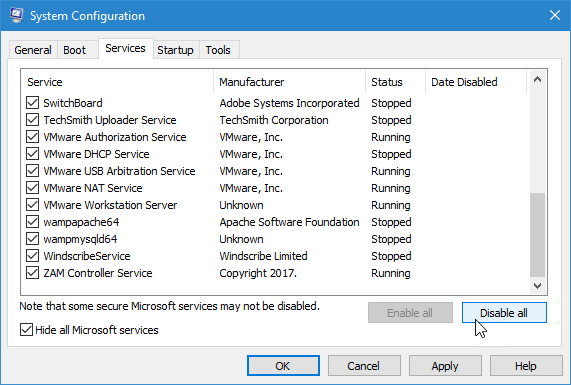Click Running status of ZAM Controller Service
This screenshot has height=385, width=571.
click(x=391, y=273)
